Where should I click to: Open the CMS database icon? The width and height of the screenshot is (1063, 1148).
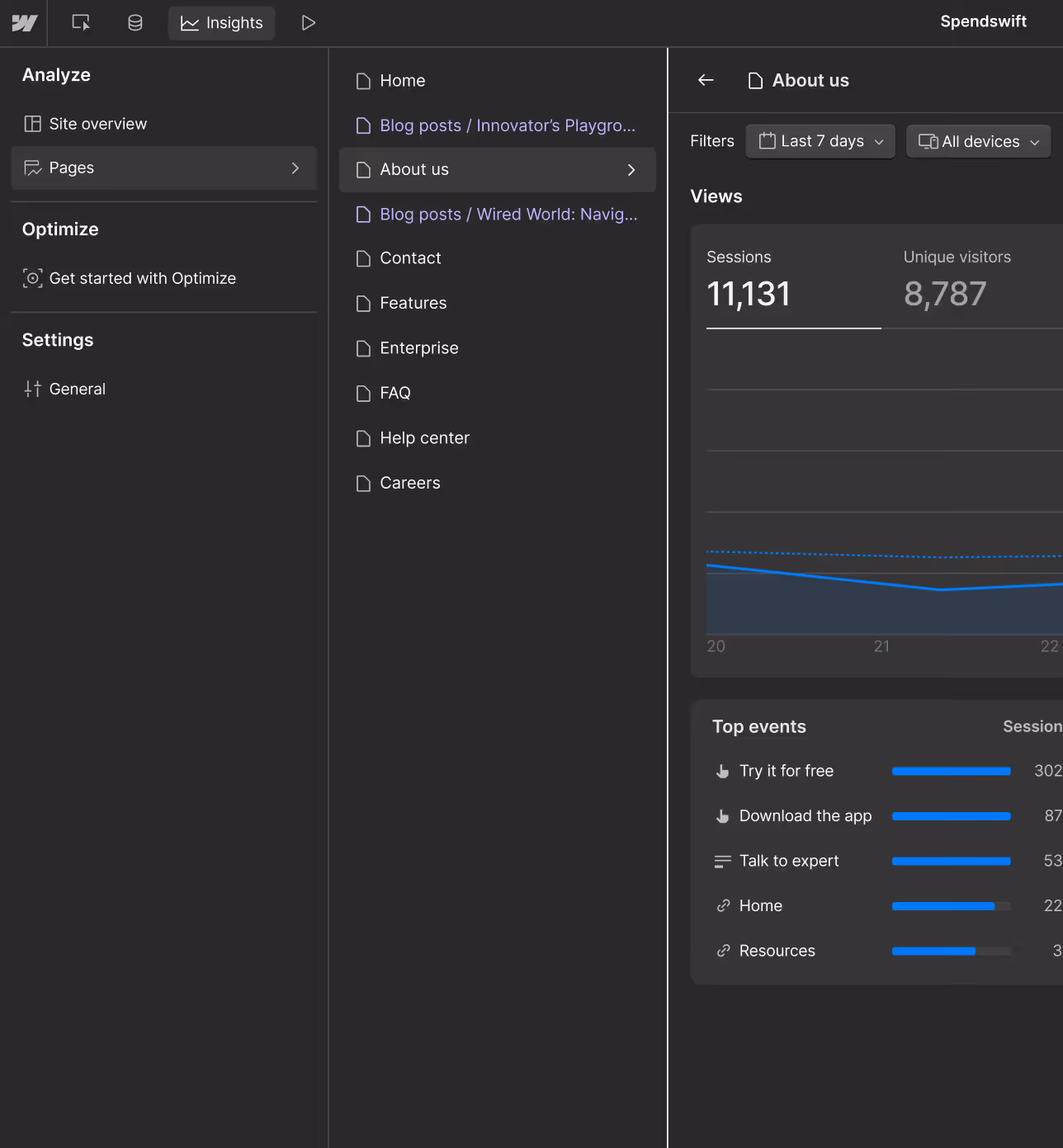135,23
